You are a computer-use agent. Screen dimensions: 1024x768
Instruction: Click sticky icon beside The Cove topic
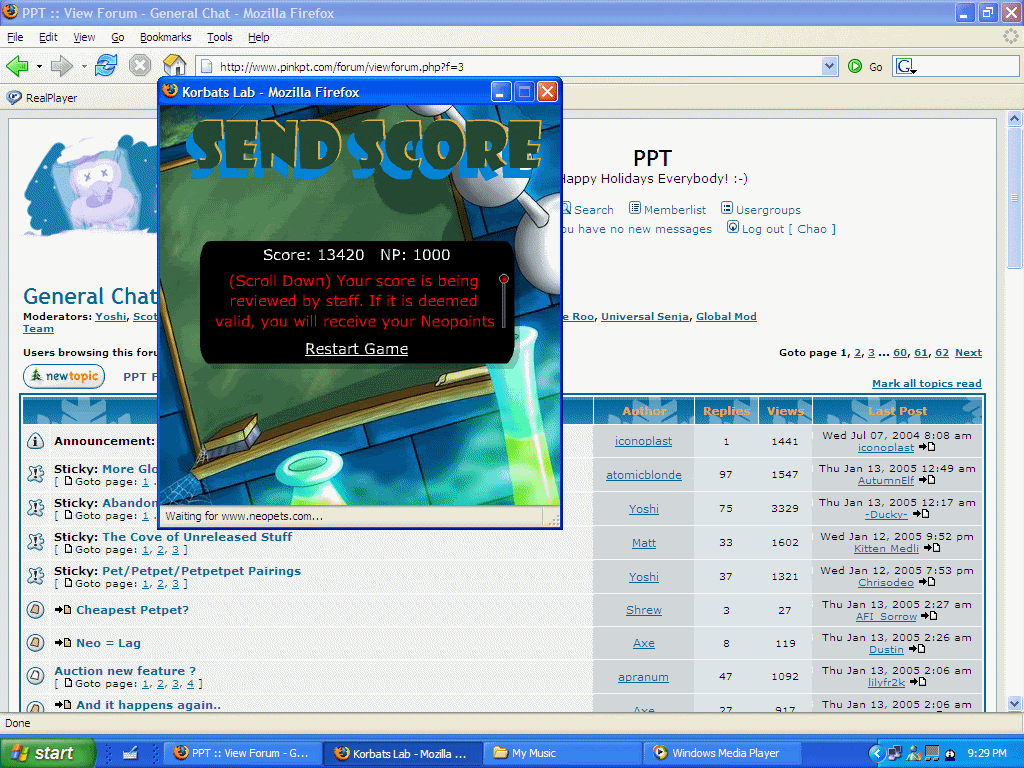coord(35,542)
